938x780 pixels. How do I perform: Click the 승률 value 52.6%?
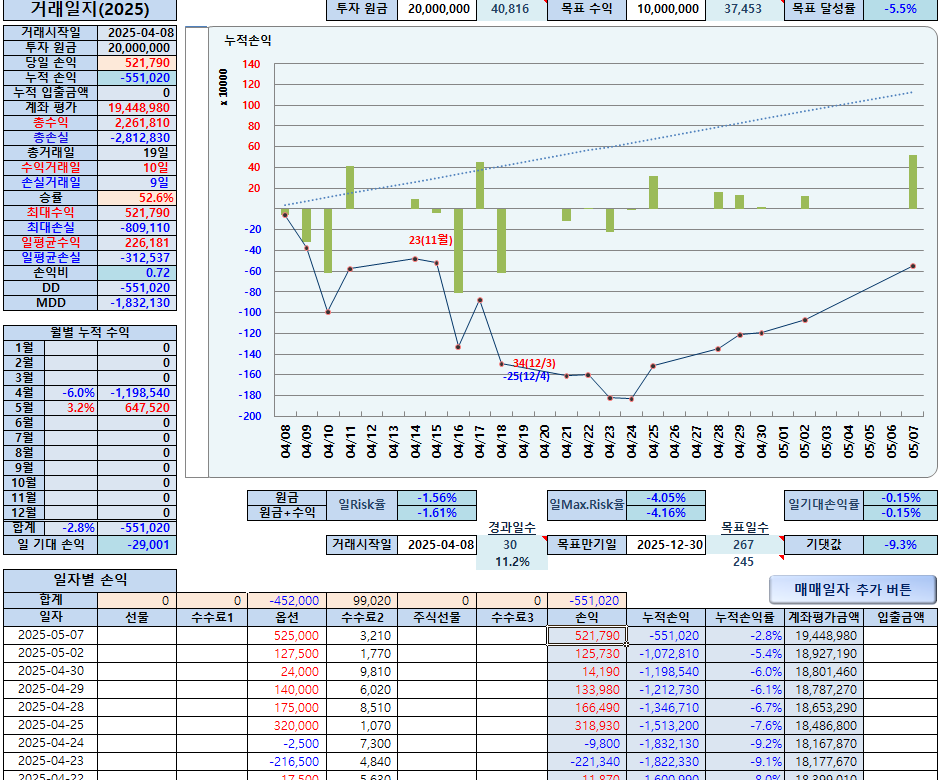click(x=137, y=197)
